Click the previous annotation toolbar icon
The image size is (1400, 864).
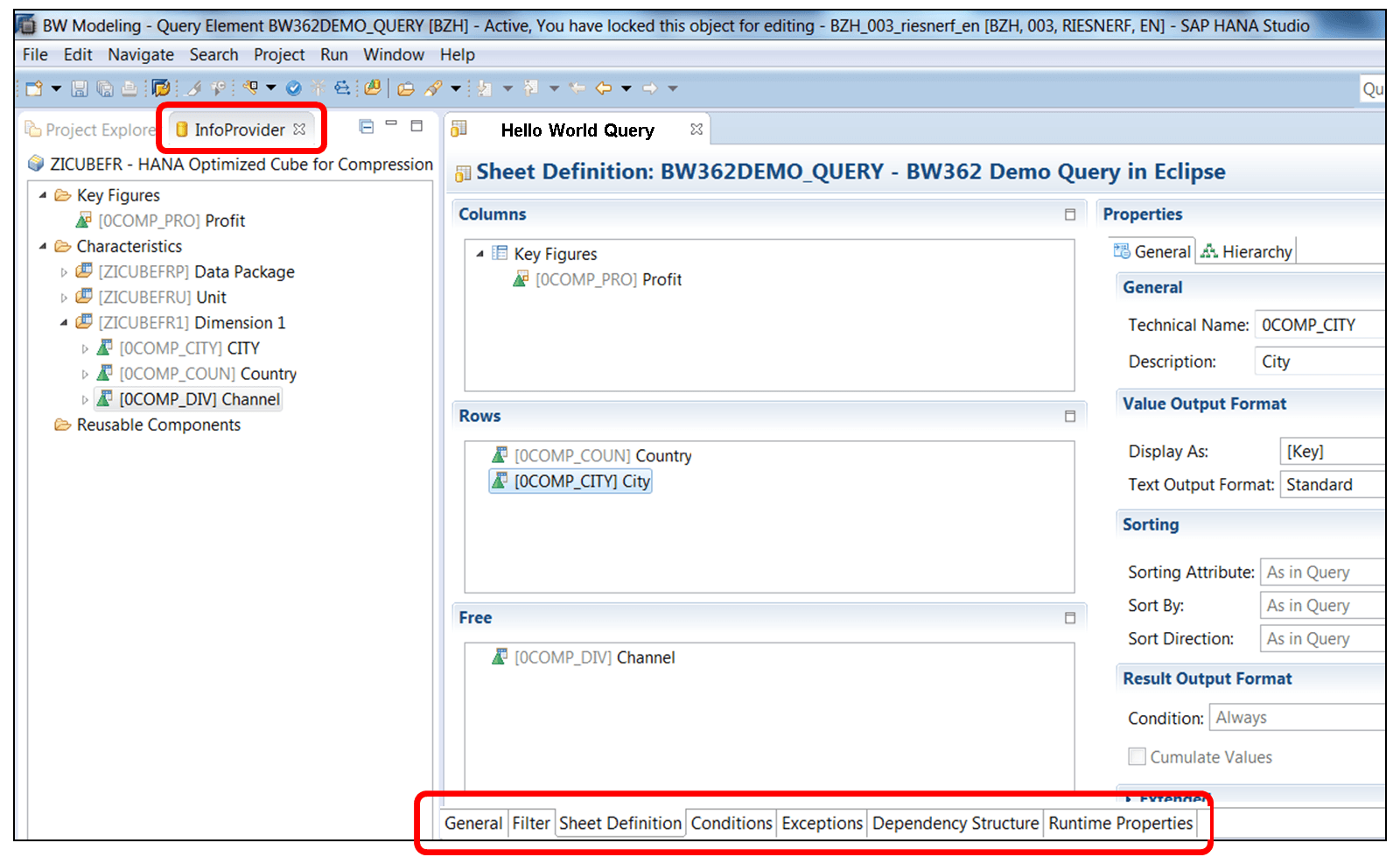530,88
